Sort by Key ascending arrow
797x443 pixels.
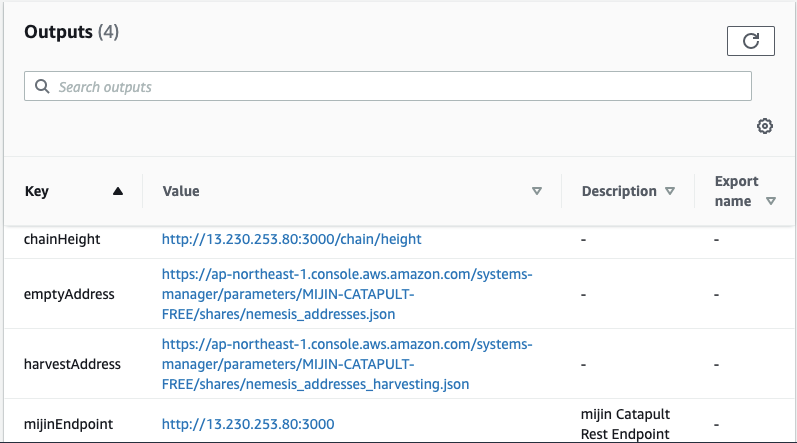tap(118, 191)
